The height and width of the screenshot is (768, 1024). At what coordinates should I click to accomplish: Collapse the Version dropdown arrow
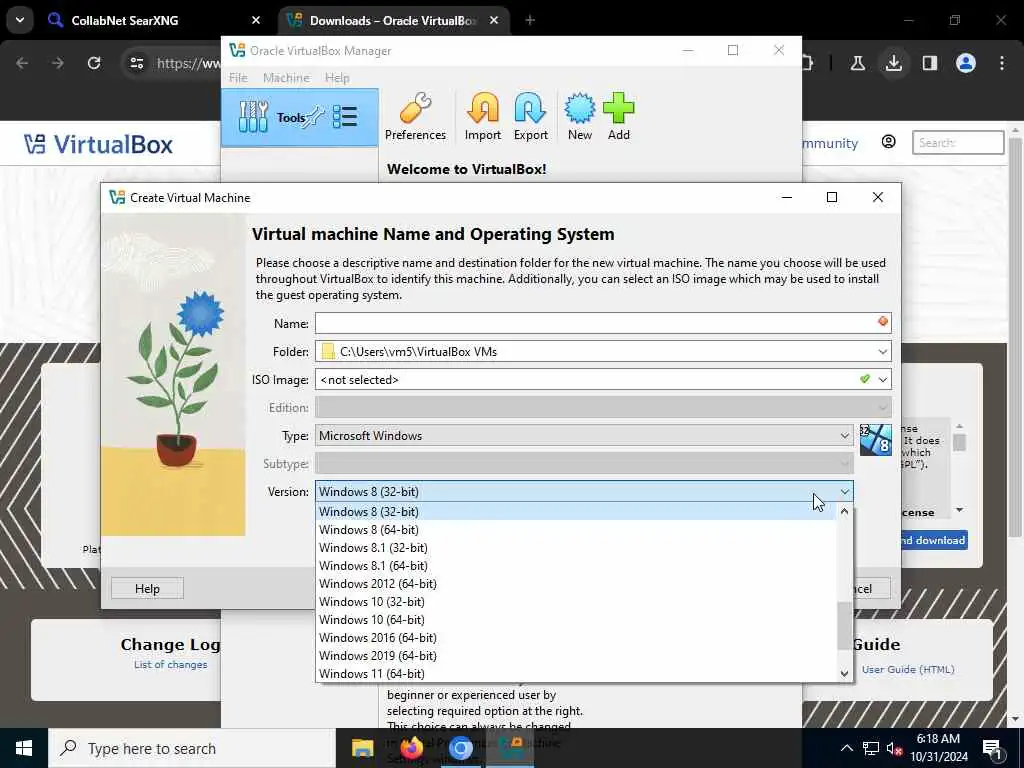(x=844, y=492)
